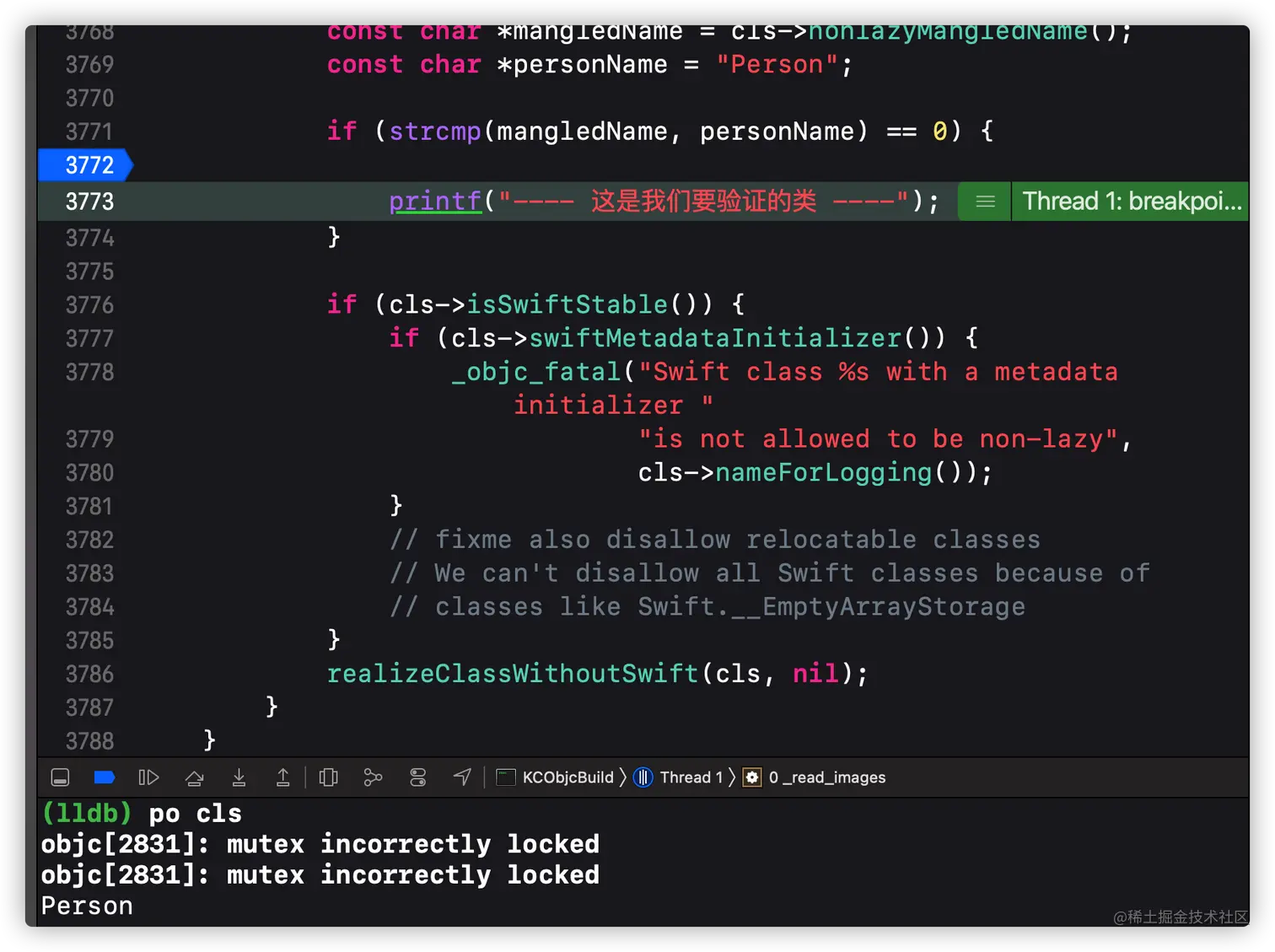Click the printf function call
Screen dimensions: 1275x952
click(x=435, y=202)
